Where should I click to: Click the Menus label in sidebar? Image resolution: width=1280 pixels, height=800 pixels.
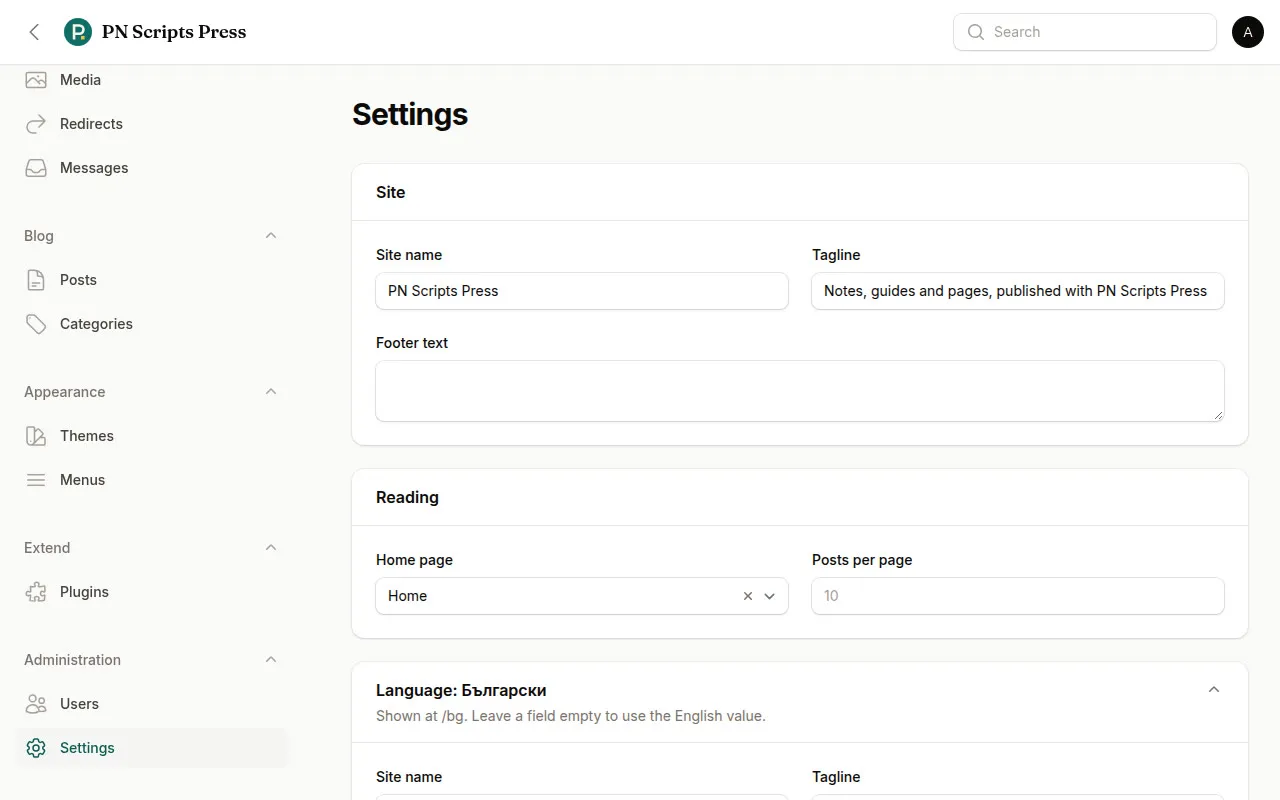[82, 480]
